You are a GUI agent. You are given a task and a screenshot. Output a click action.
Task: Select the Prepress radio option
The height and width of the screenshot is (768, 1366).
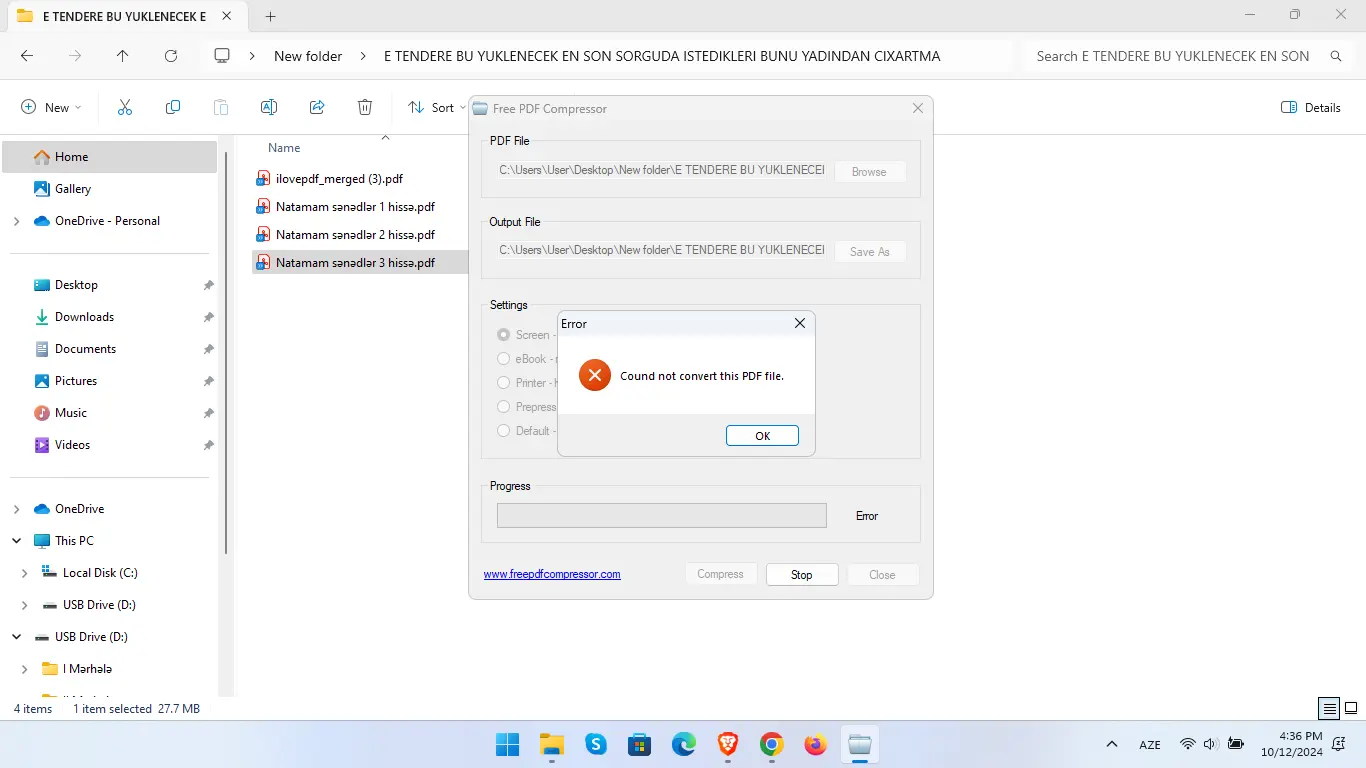click(x=504, y=407)
